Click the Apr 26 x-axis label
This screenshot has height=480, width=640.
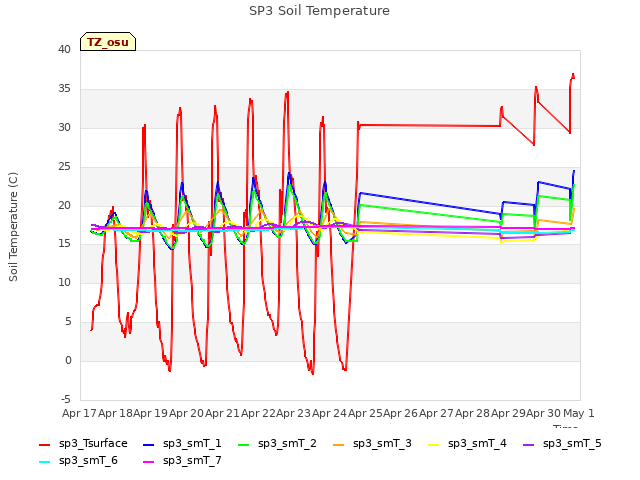point(401,413)
